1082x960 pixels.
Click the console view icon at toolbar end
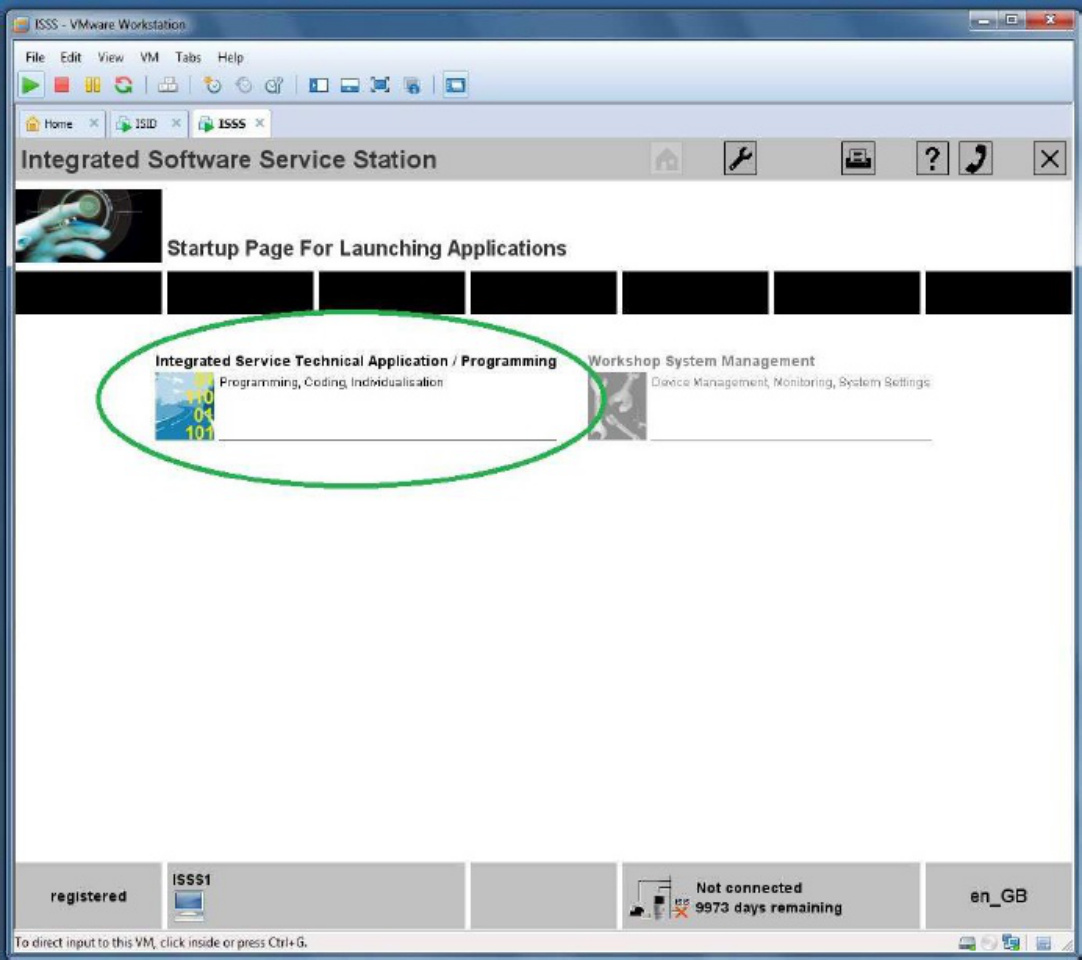[x=455, y=85]
